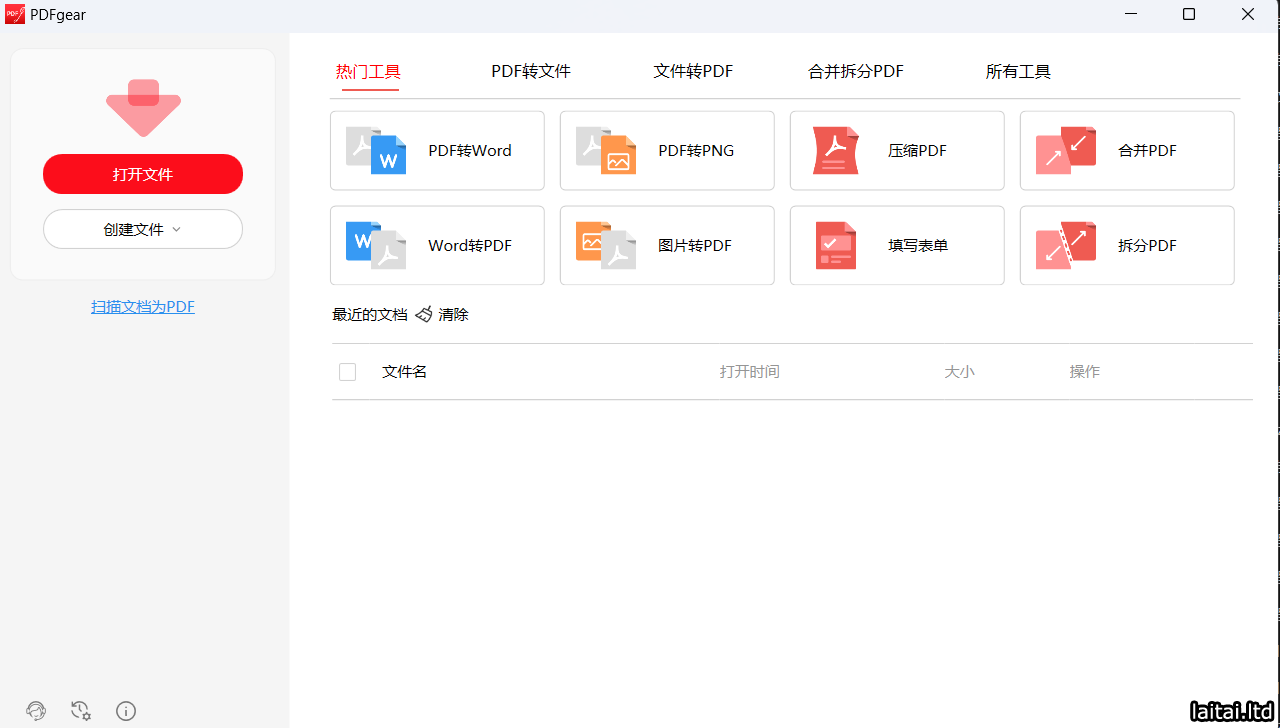This screenshot has height=728, width=1280.
Task: Open the 填写表单 fill form icon
Action: [x=836, y=245]
